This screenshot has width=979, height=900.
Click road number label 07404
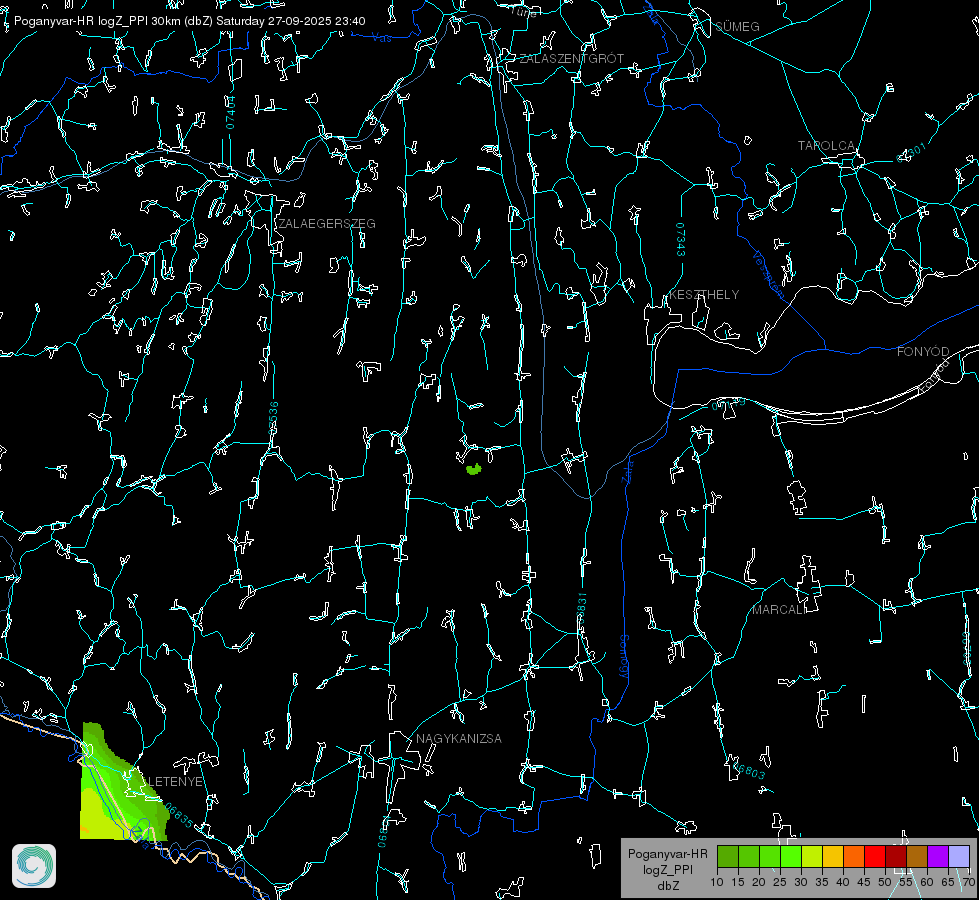pos(230,112)
